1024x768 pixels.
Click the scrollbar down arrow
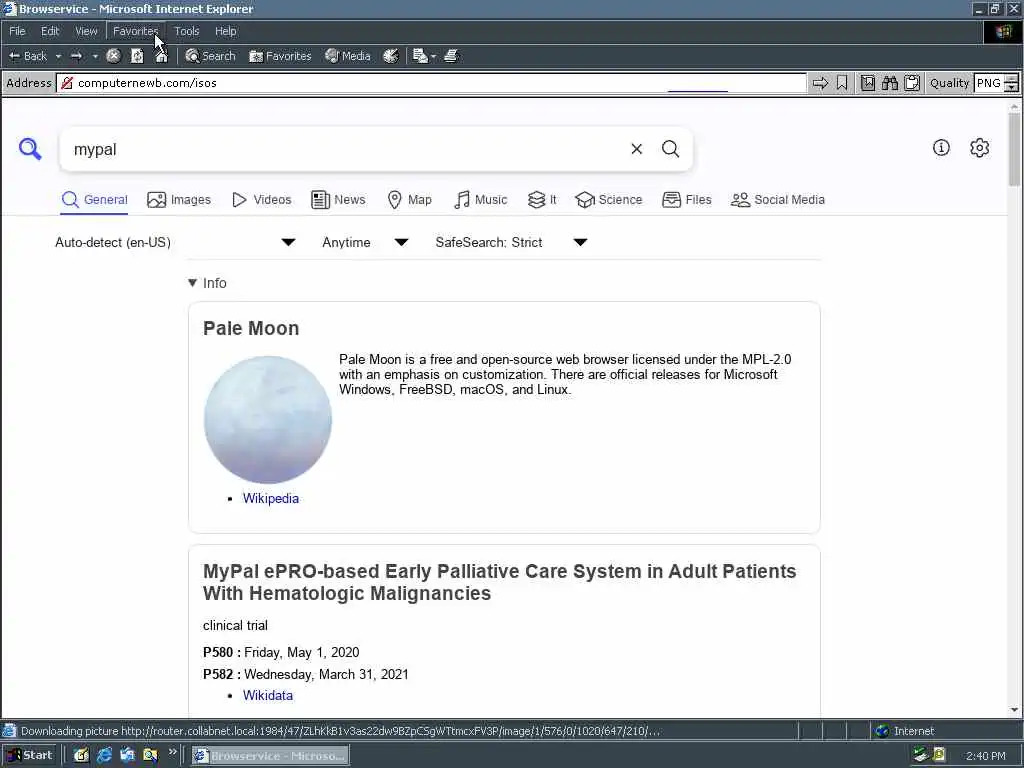pyautogui.click(x=1014, y=710)
